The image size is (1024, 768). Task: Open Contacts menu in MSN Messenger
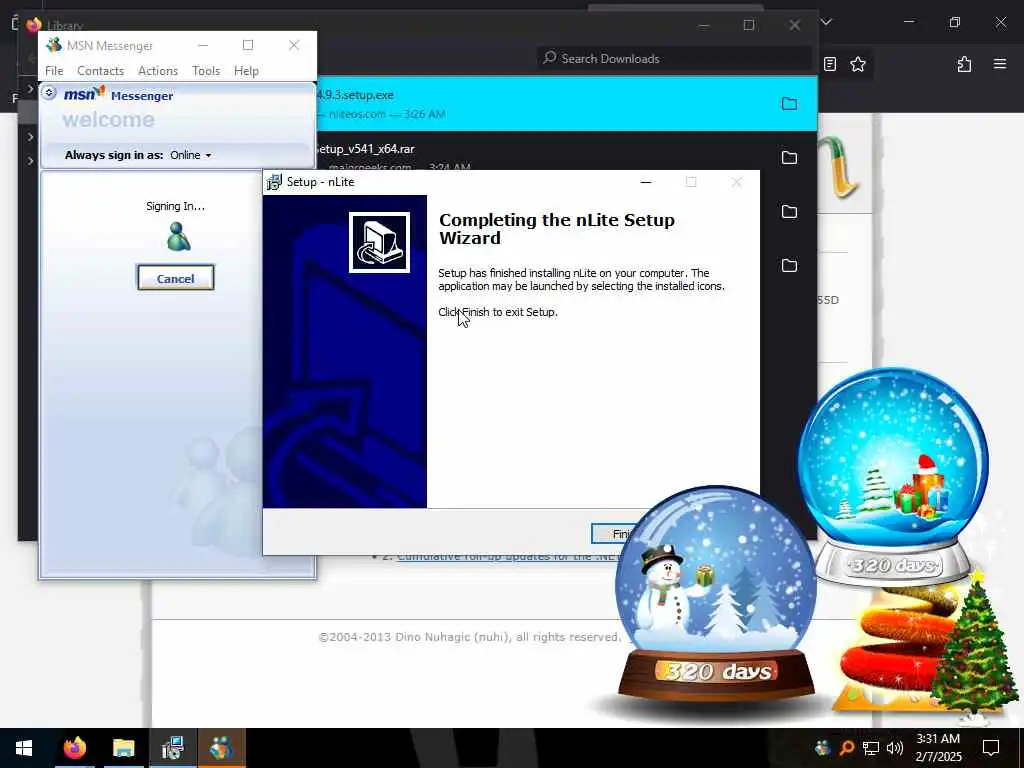101,71
